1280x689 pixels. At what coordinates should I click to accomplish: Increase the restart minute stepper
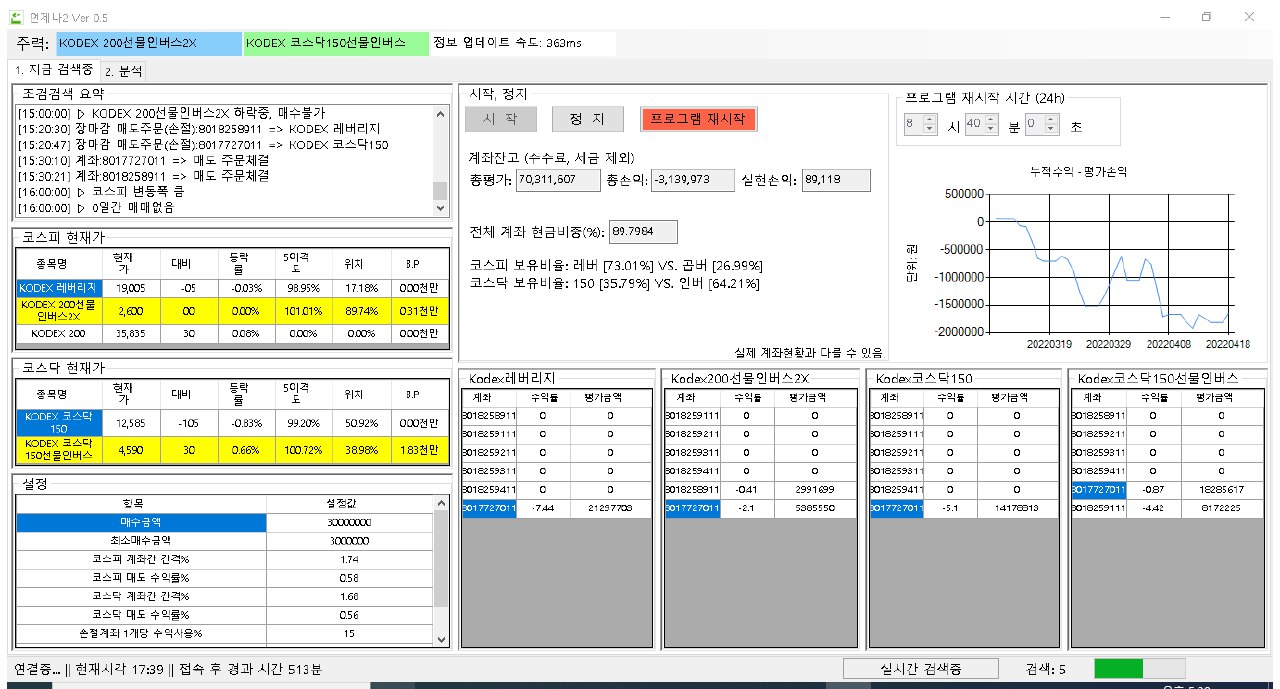point(990,120)
